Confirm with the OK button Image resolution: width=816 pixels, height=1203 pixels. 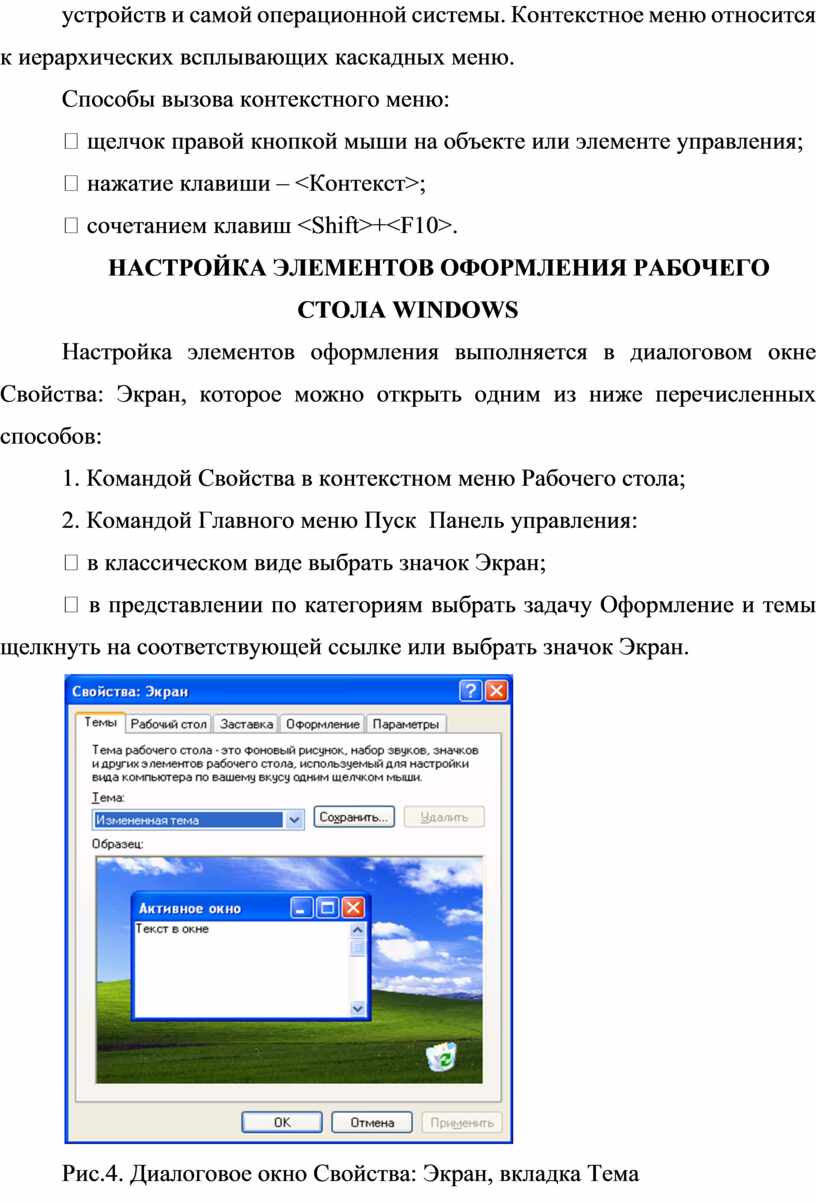283,1122
